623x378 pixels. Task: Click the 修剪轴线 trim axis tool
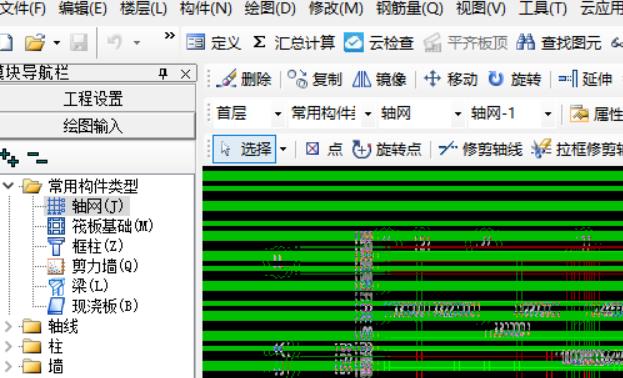[x=480, y=149]
